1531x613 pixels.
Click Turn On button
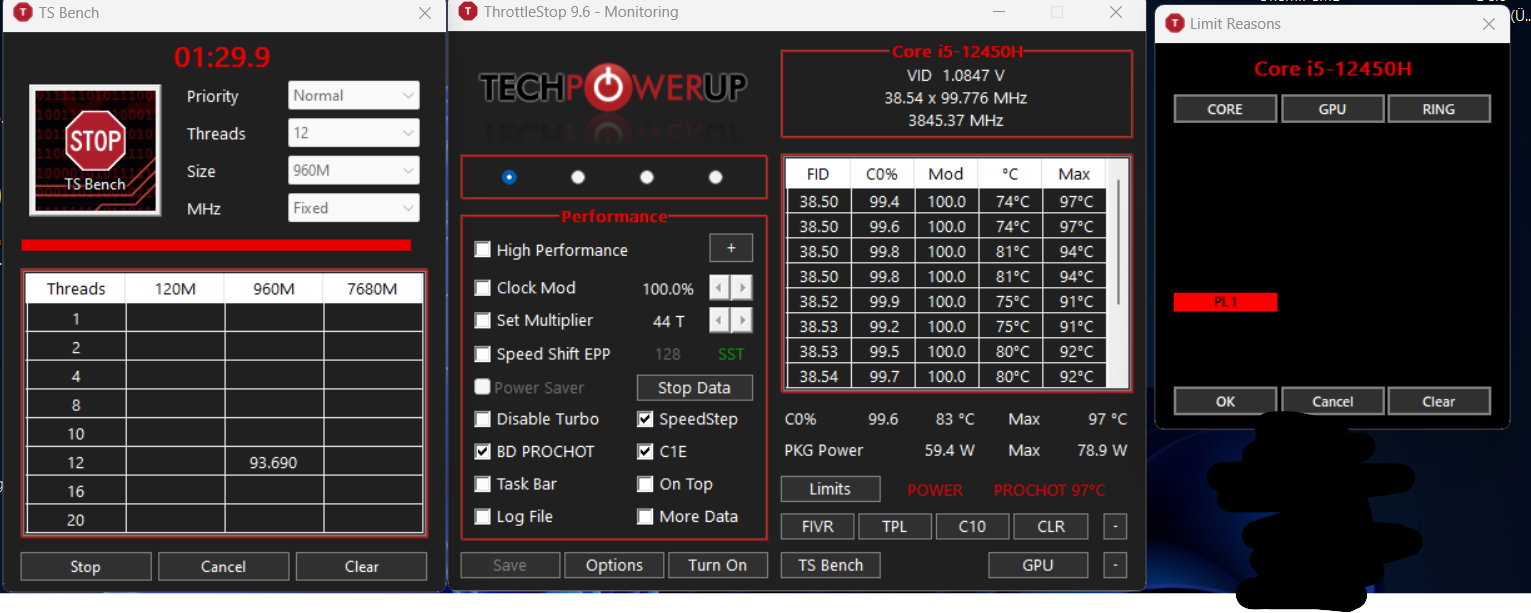pos(717,565)
